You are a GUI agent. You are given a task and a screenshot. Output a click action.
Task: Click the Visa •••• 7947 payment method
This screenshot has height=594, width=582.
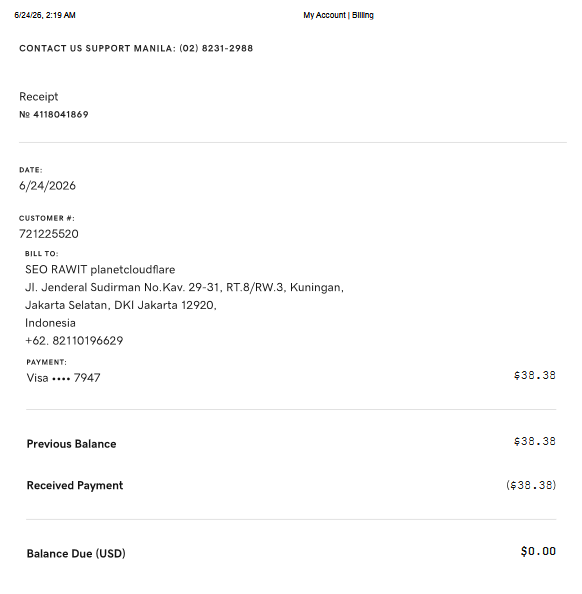(63, 378)
